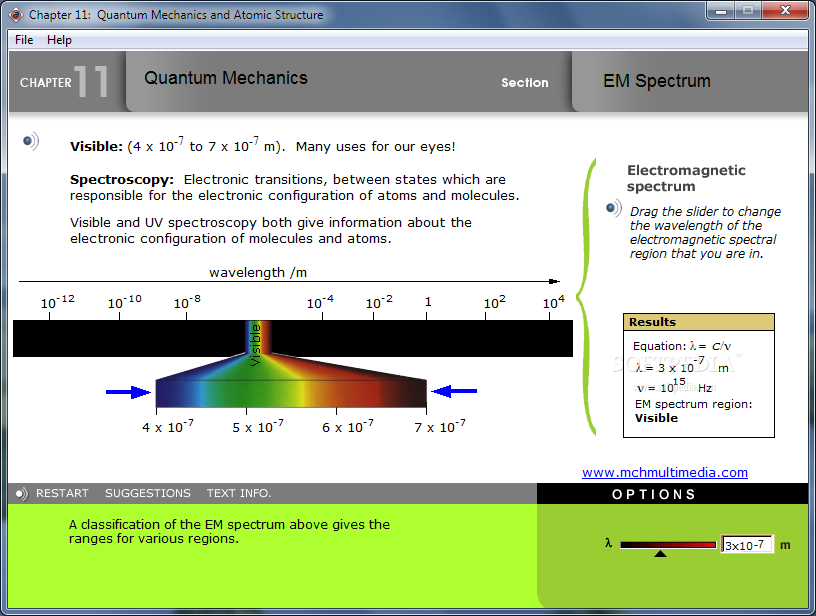Click the 10^-12 tick label

58,302
